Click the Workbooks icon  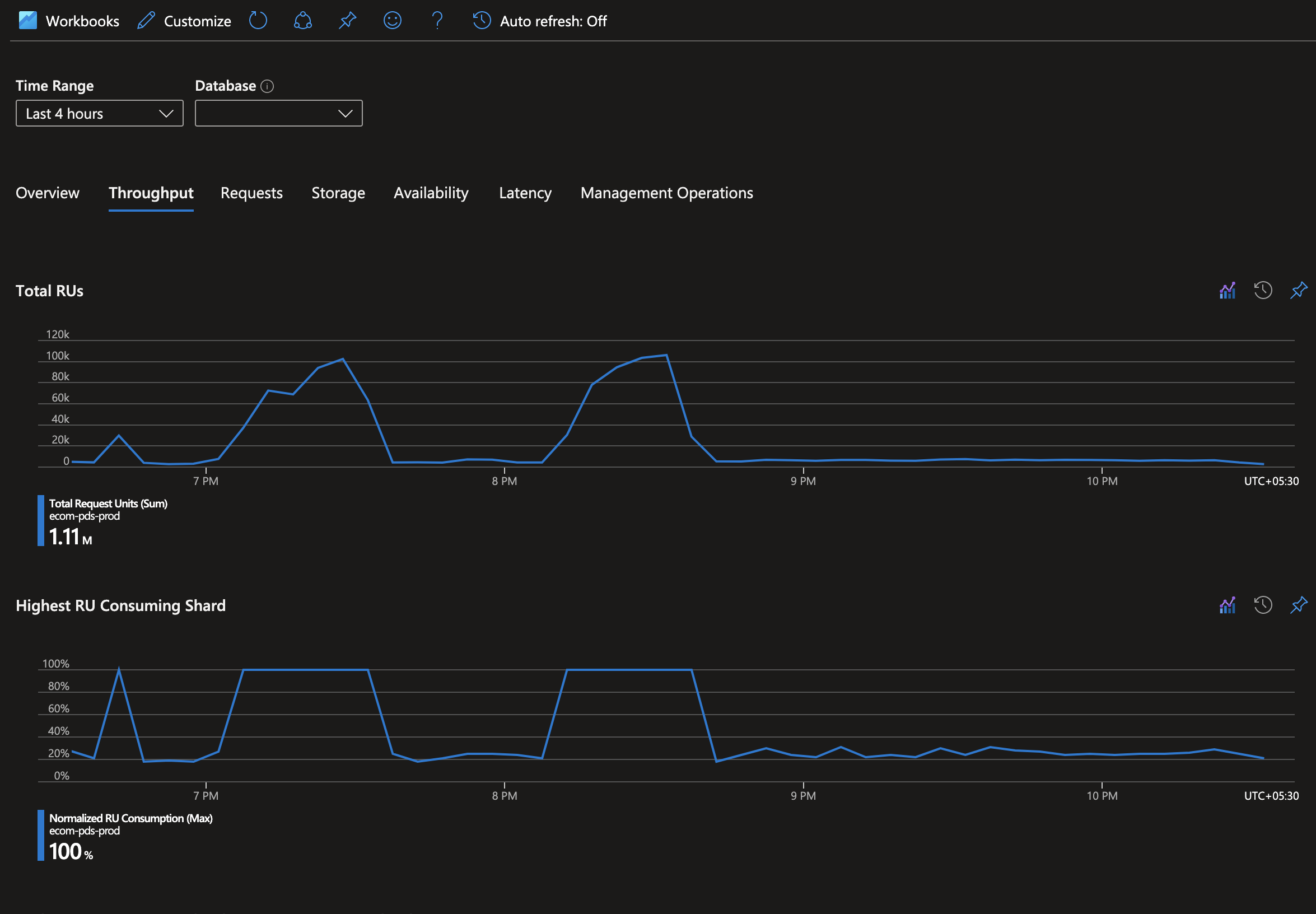point(27,21)
